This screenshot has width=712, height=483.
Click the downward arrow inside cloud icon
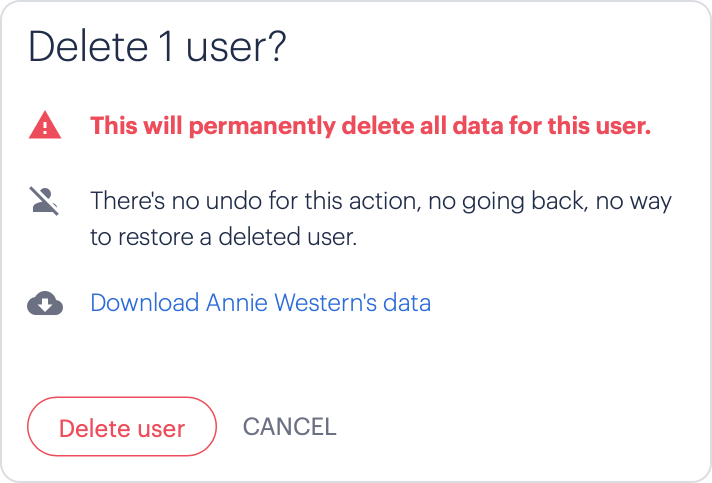(45, 305)
